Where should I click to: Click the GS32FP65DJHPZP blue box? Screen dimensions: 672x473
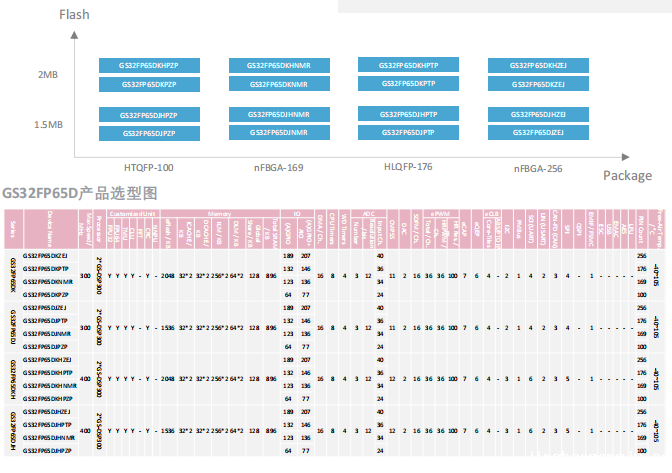(149, 115)
